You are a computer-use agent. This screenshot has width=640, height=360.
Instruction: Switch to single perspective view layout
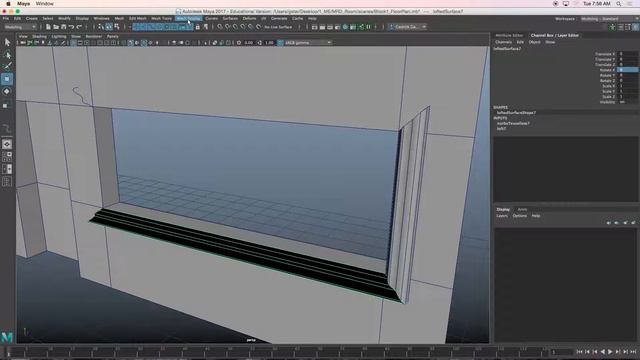7,144
